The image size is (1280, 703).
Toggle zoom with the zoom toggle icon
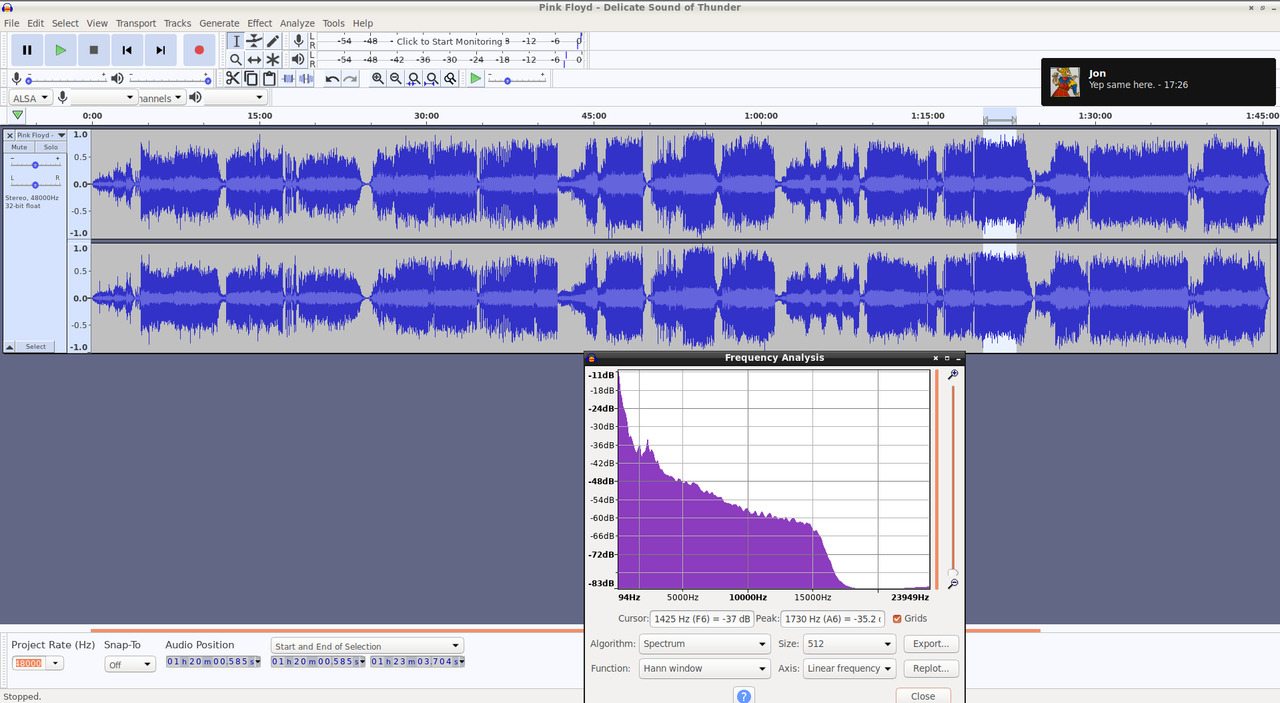coord(451,78)
